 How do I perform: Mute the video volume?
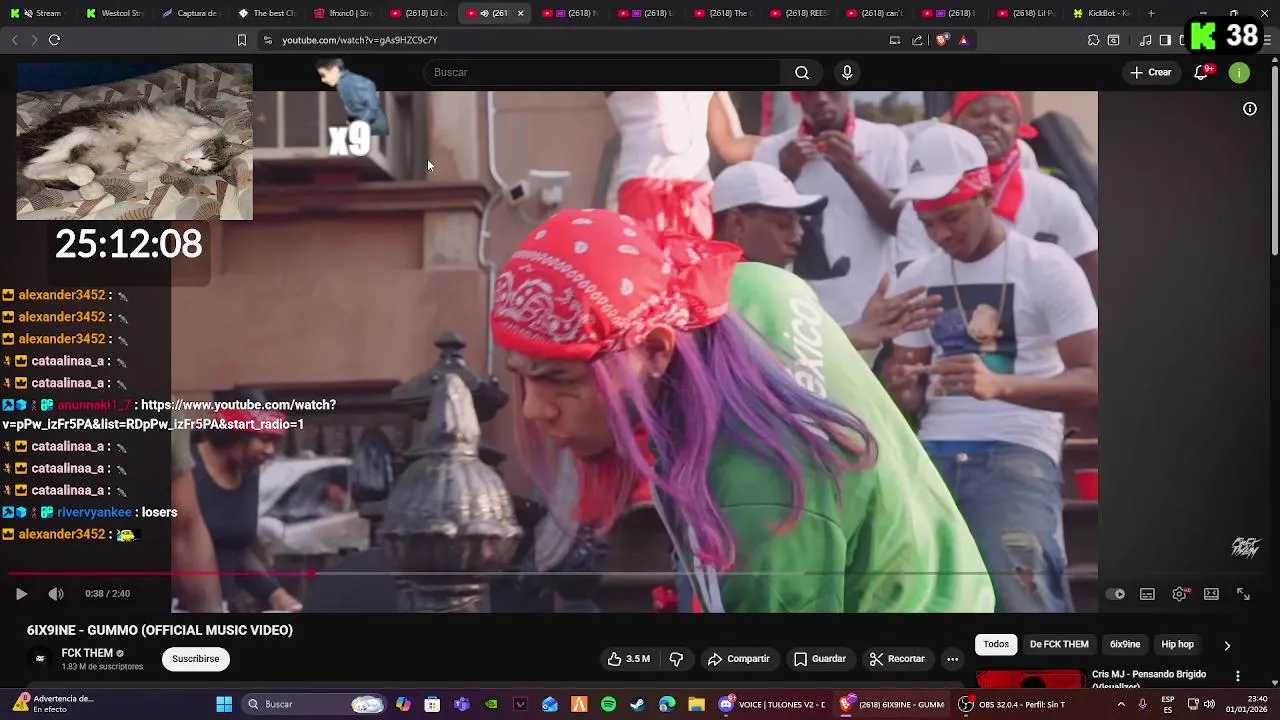[x=56, y=594]
